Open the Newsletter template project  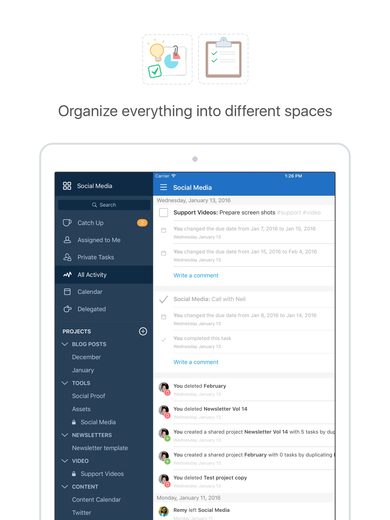click(100, 448)
